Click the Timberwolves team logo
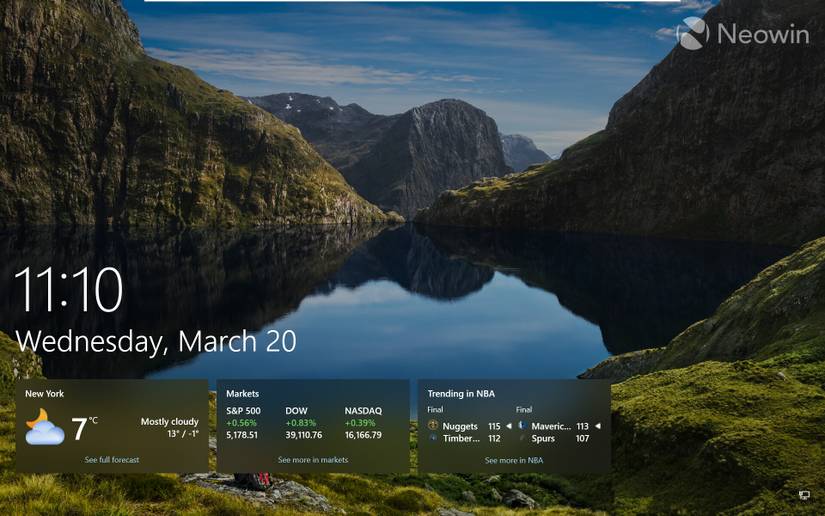This screenshot has width=825, height=516. [x=433, y=438]
